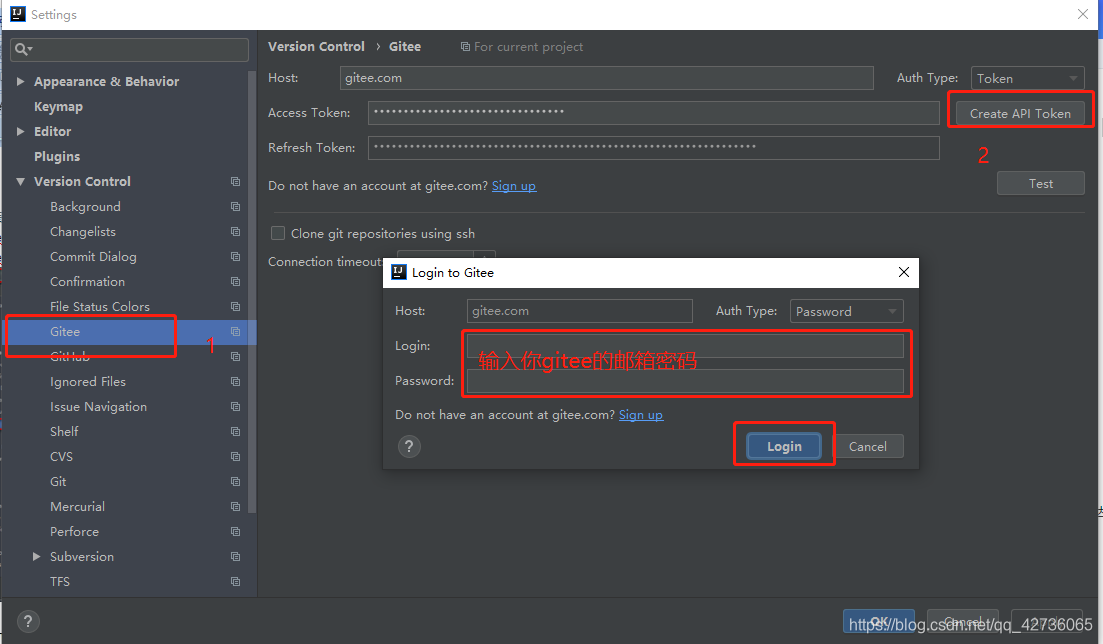Viewport: 1103px width, 644px height.
Task: Open Auth Type Token dropdown in Settings
Action: coord(1028,78)
